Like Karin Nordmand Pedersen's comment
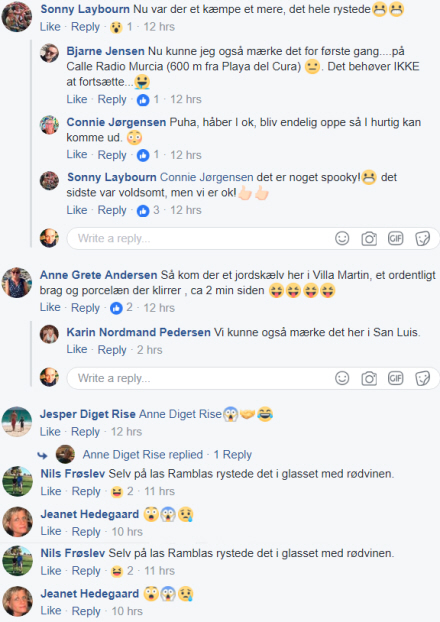Screen dimensions: 440x622 coord(77,349)
